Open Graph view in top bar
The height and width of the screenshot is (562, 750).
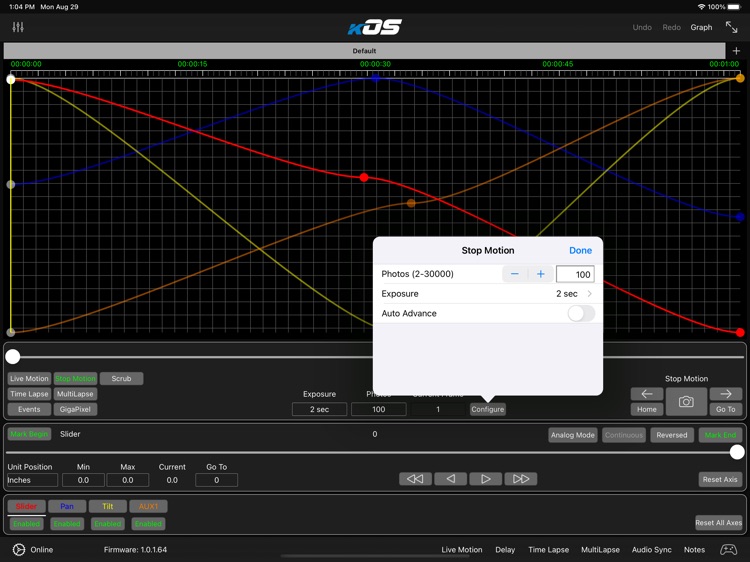pyautogui.click(x=701, y=27)
